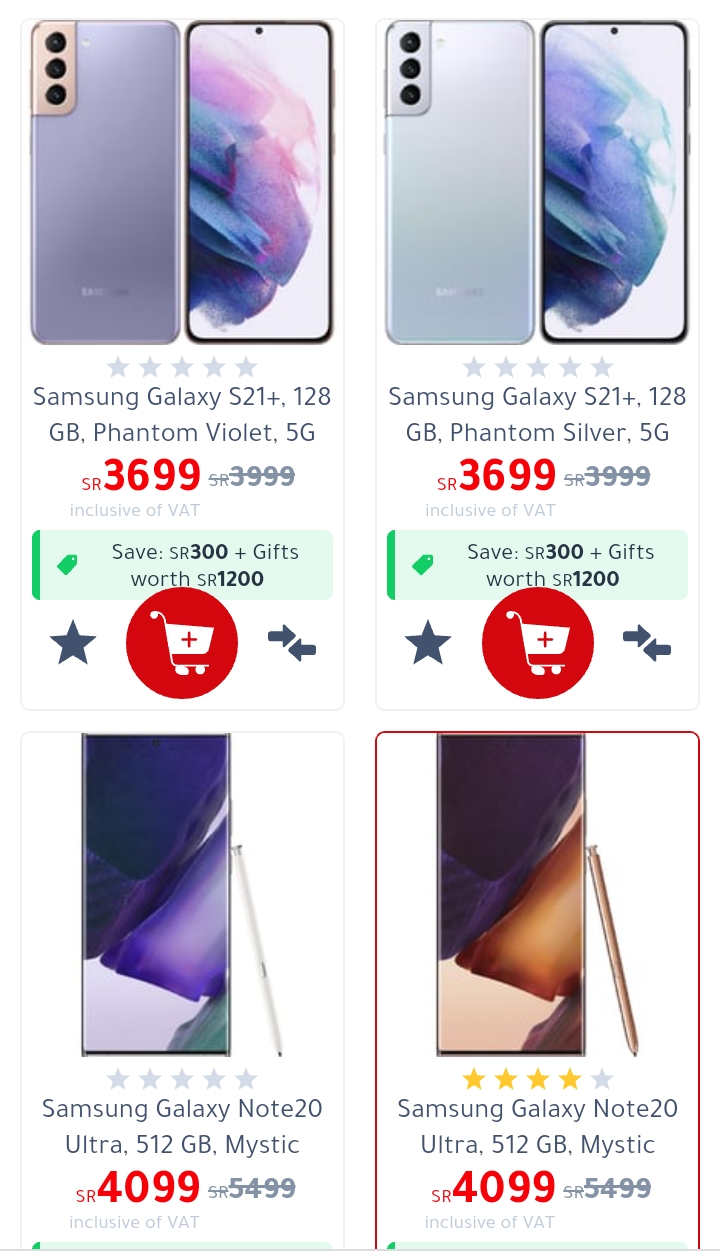The width and height of the screenshot is (720, 1259).
Task: Favorite the Phantom Violet S21+ with star icon
Action: (73, 643)
